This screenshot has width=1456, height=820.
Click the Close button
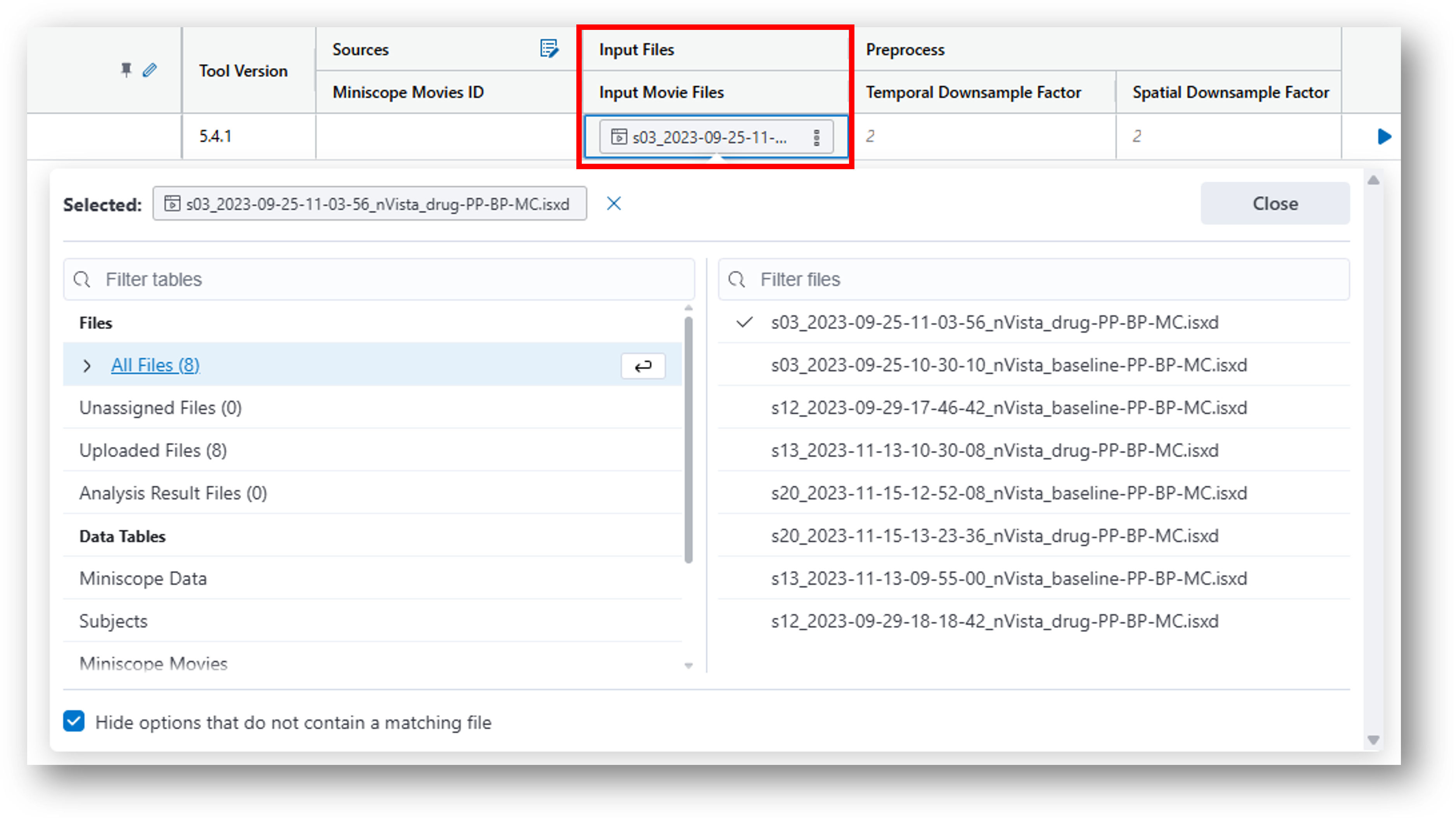point(1274,204)
